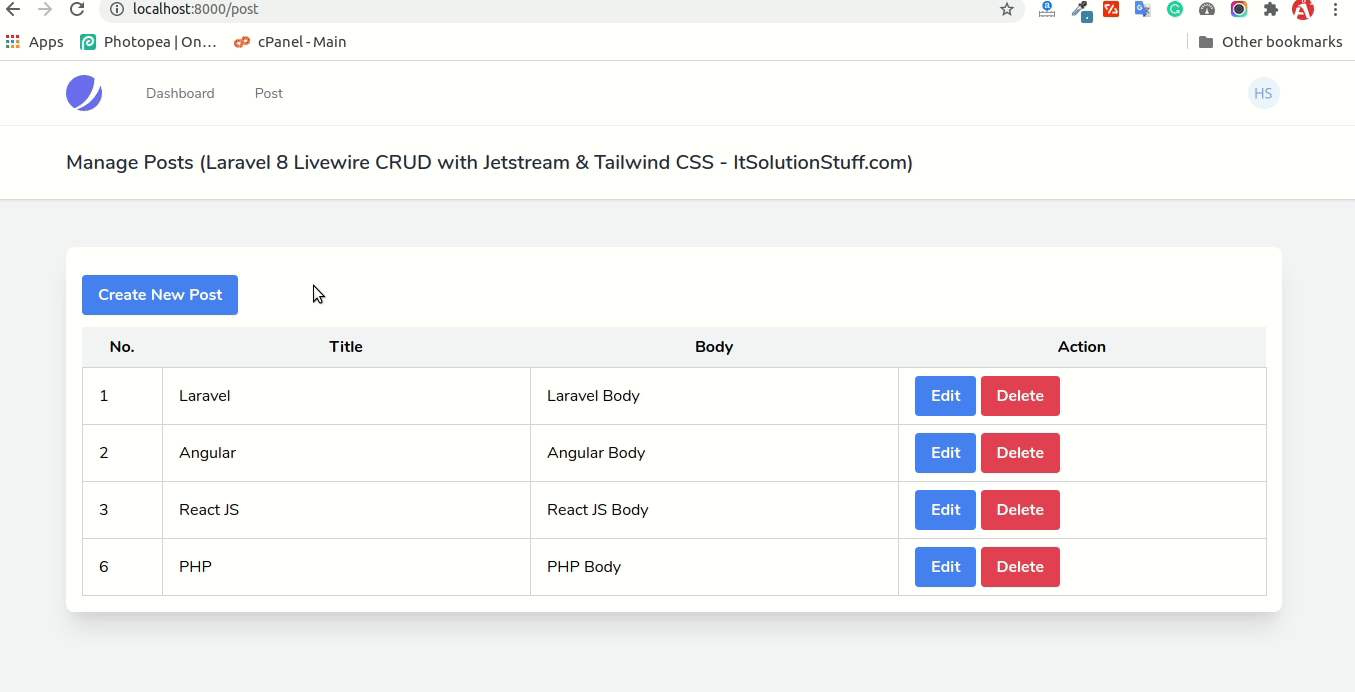This screenshot has width=1355, height=692.
Task: Expand the Other bookmarks folder
Action: (1270, 41)
